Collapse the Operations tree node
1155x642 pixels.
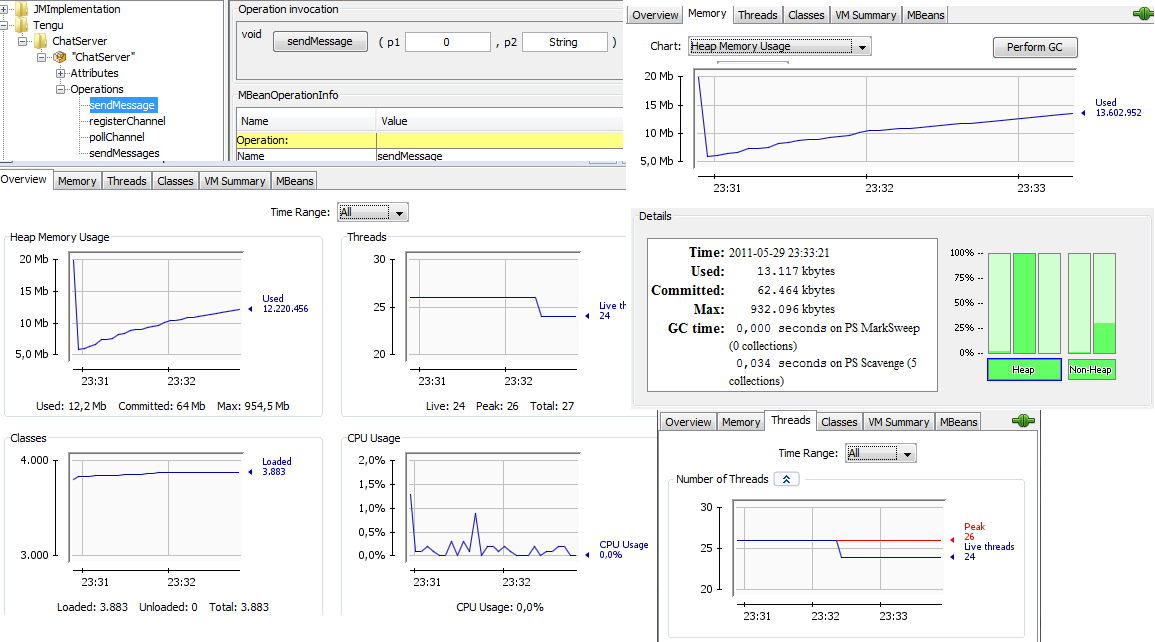[60, 89]
